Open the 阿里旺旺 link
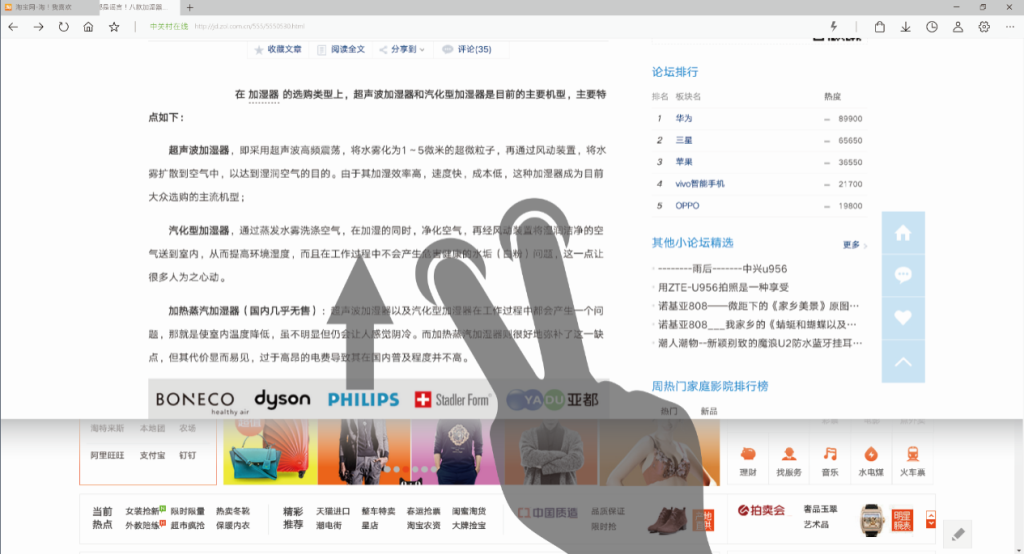 (107, 455)
